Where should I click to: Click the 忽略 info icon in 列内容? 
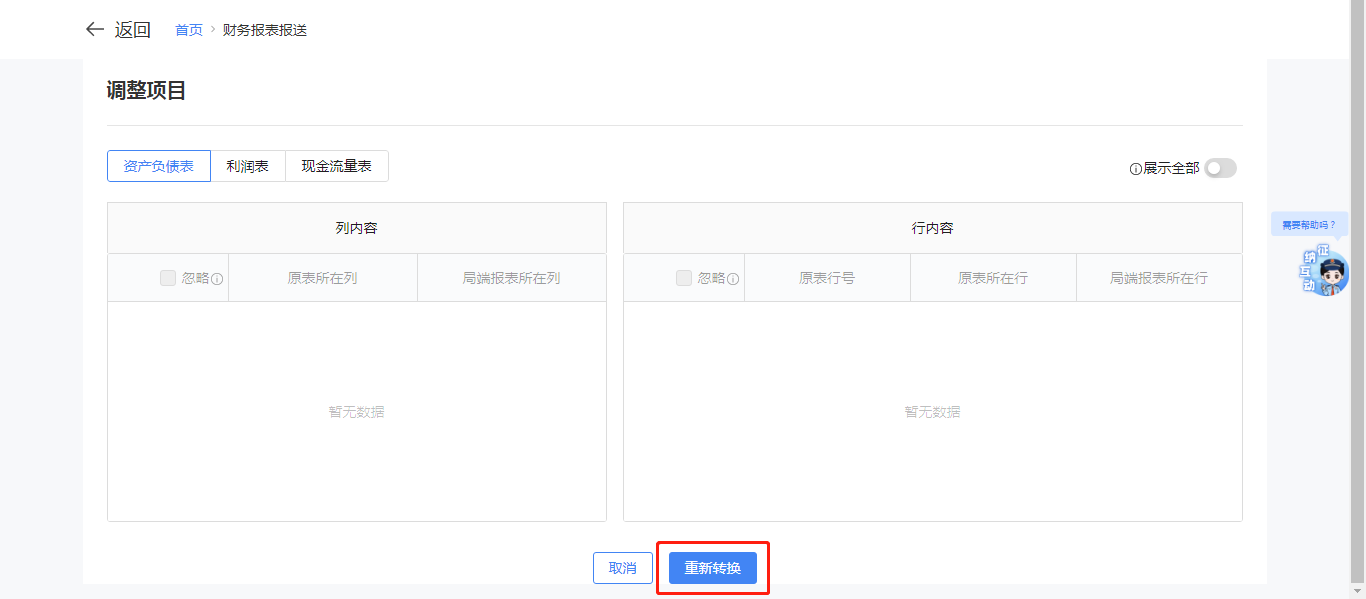click(x=216, y=279)
